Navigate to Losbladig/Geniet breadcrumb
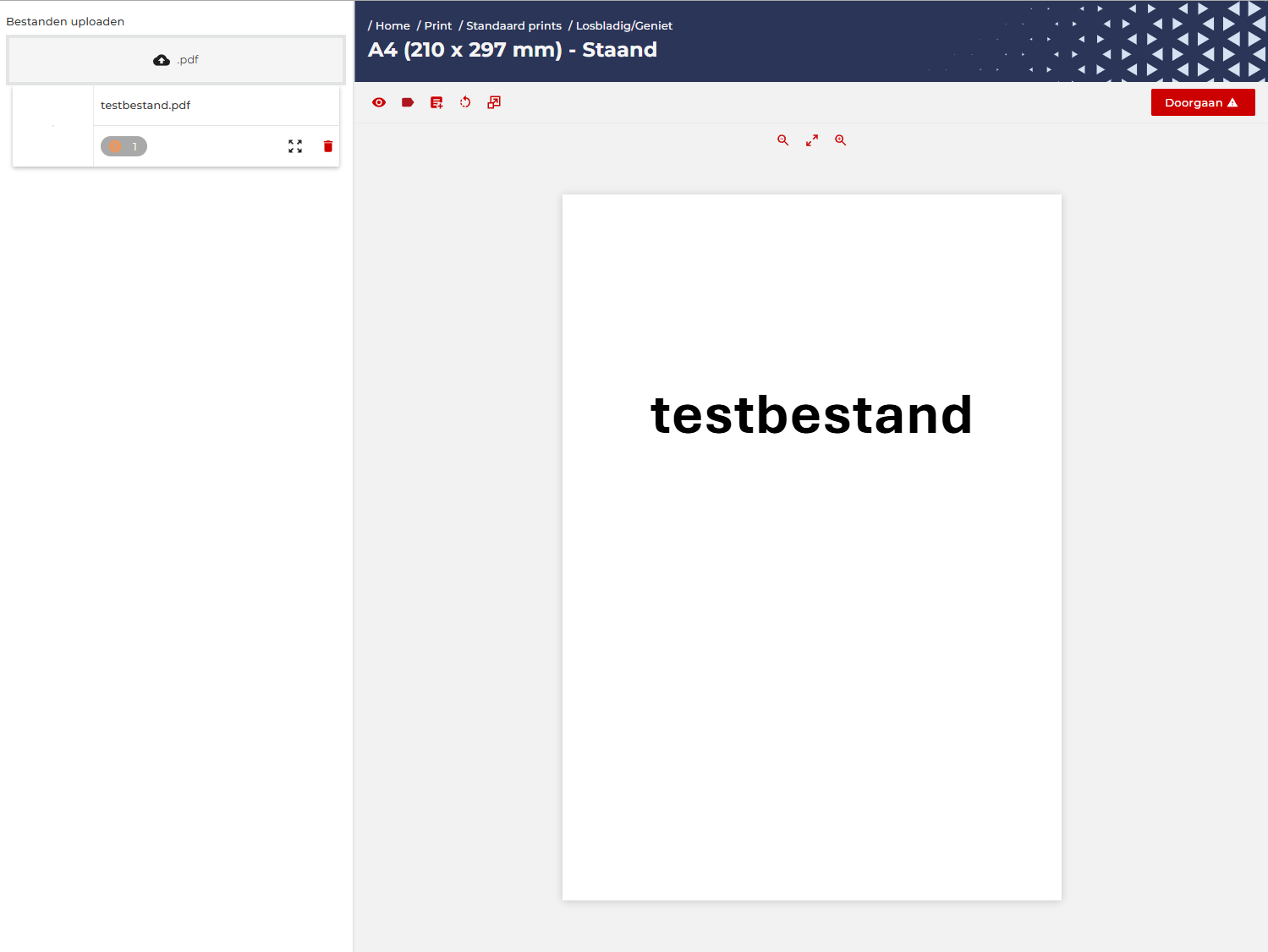 (624, 25)
